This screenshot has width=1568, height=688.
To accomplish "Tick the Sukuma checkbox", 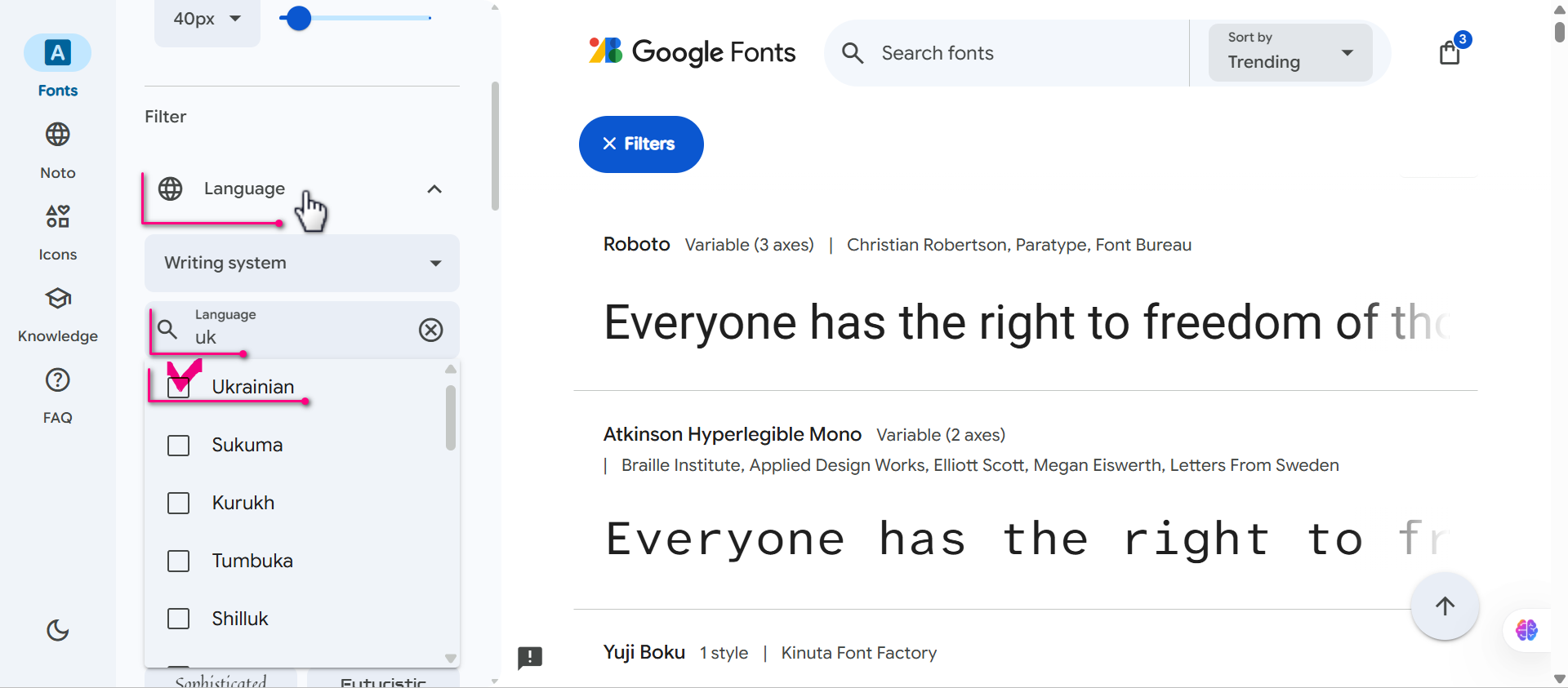I will [178, 446].
